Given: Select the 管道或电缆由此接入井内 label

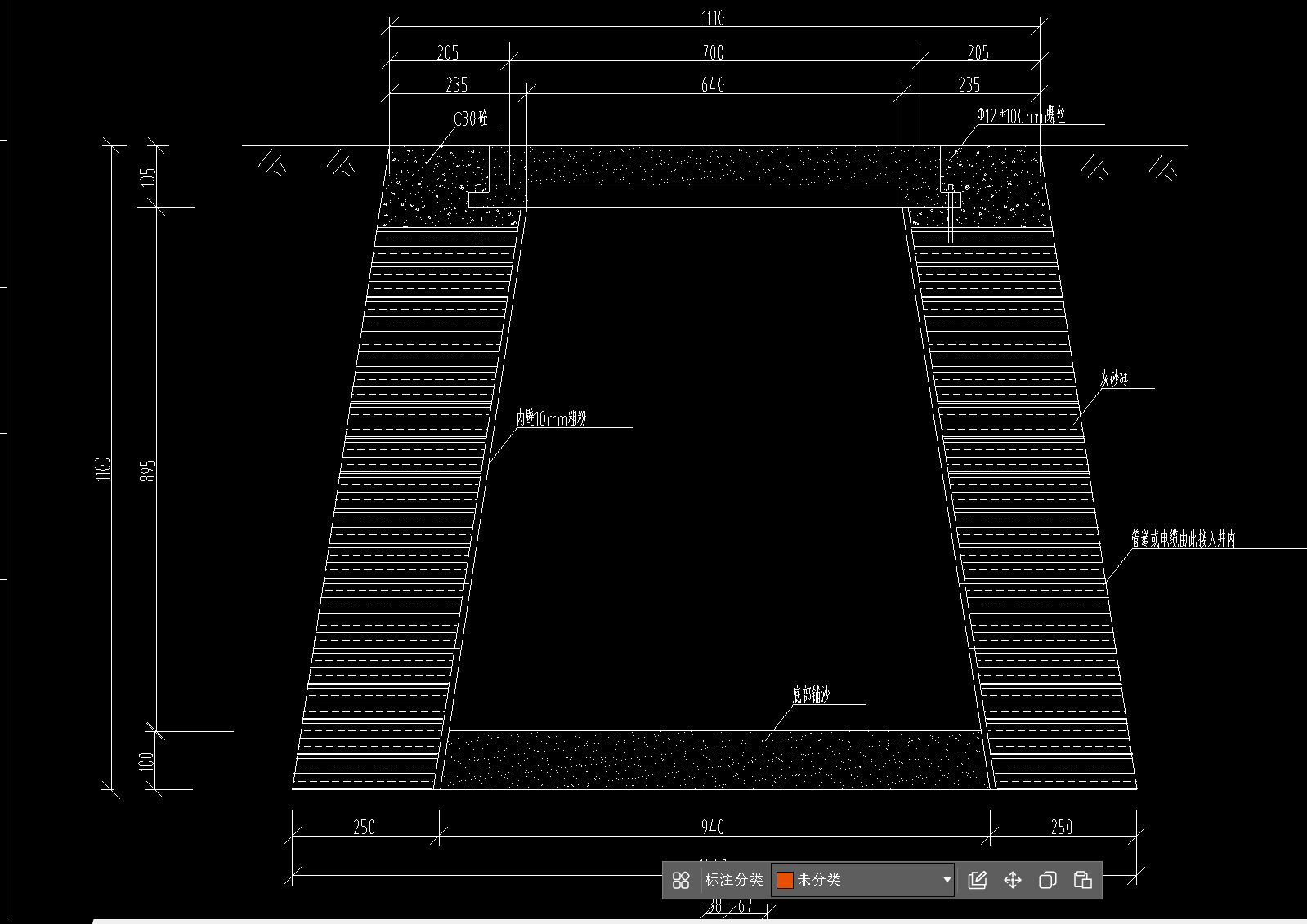Looking at the screenshot, I should 1183,538.
